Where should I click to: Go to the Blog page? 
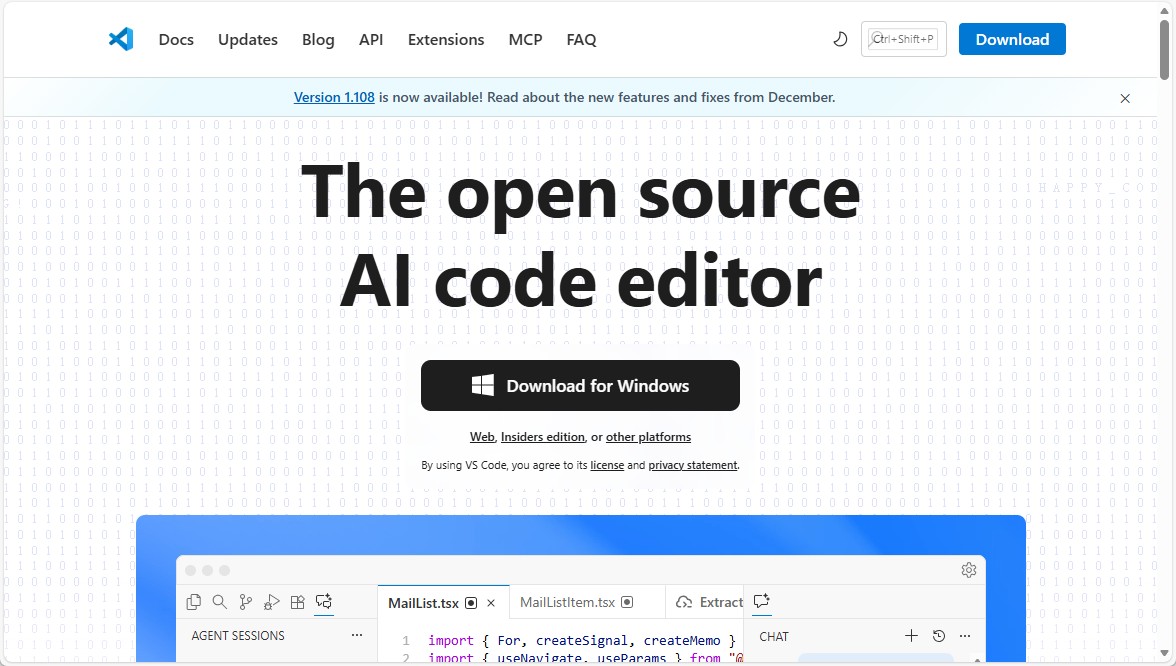(x=318, y=40)
